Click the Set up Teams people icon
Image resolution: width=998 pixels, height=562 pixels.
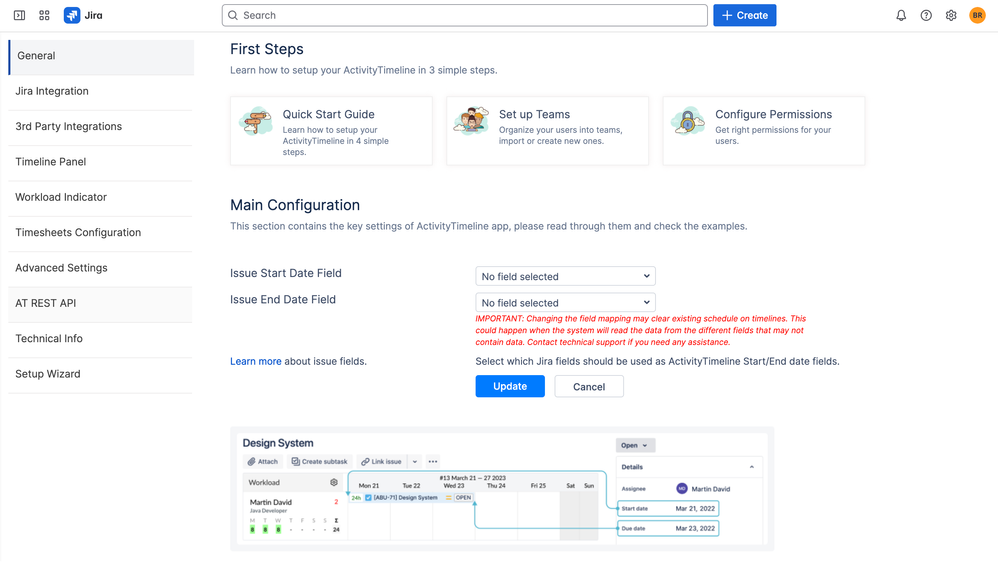click(x=471, y=120)
